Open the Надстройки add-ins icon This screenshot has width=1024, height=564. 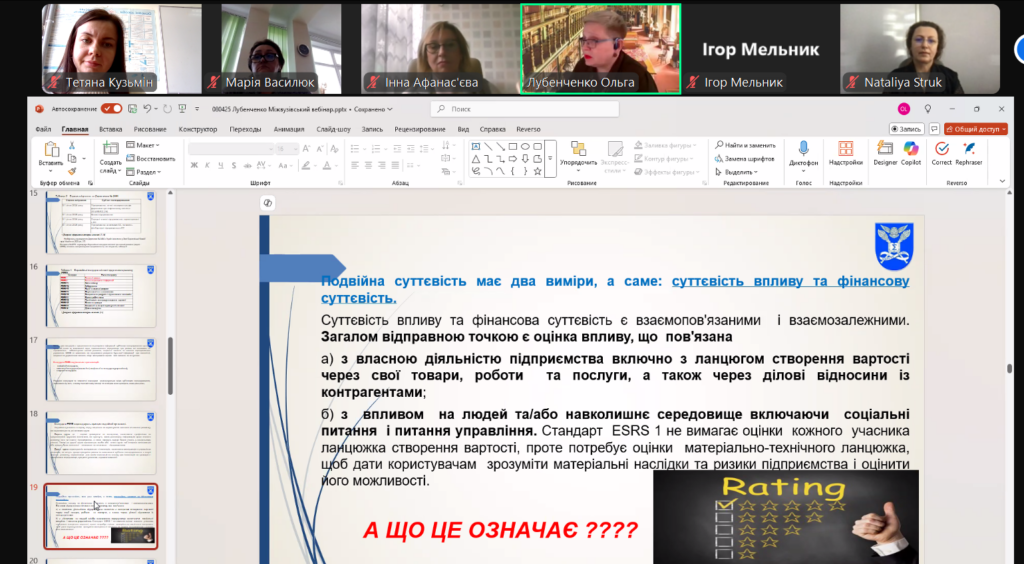(846, 153)
